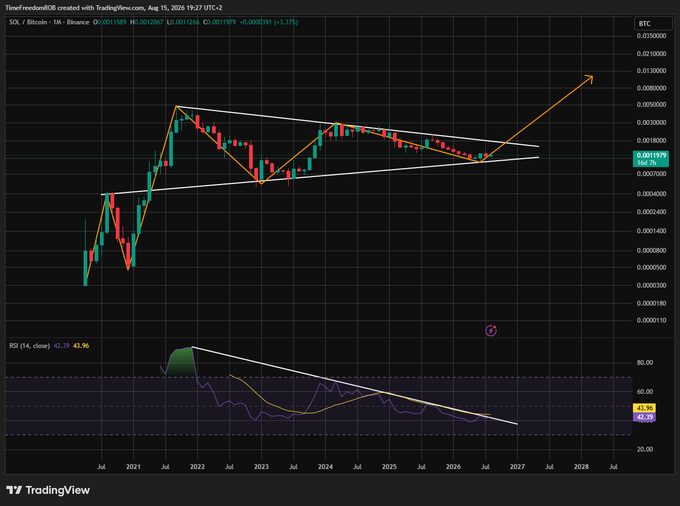Click the 2028 label on time axis
The width and height of the screenshot is (680, 506).
click(581, 467)
